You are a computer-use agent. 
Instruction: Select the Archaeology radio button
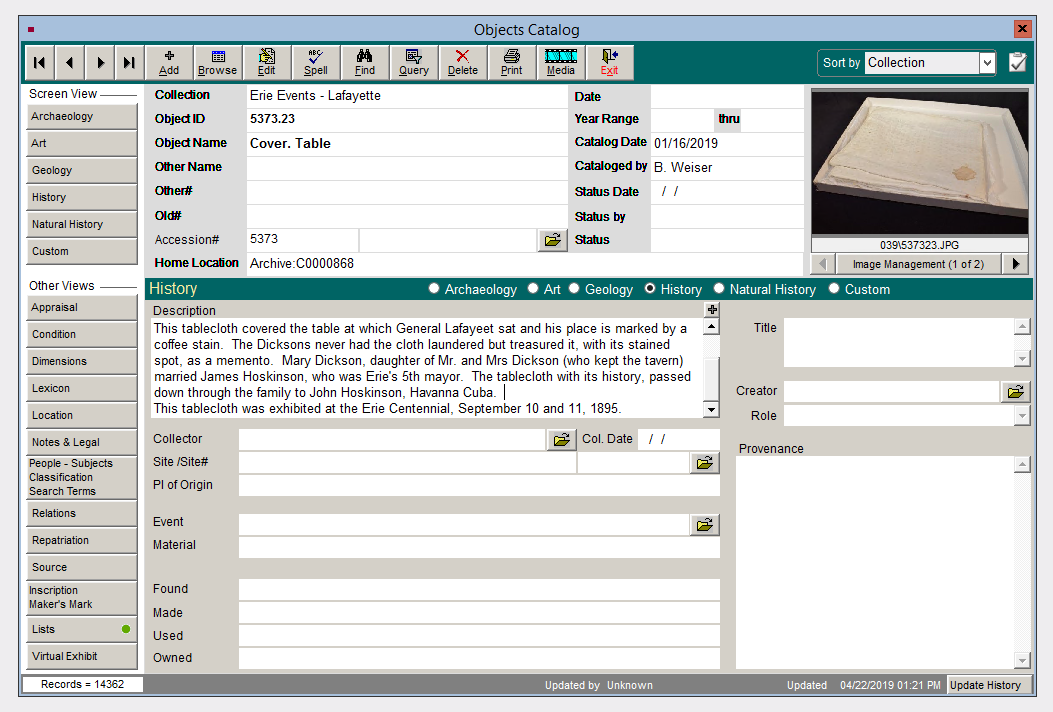(x=434, y=289)
